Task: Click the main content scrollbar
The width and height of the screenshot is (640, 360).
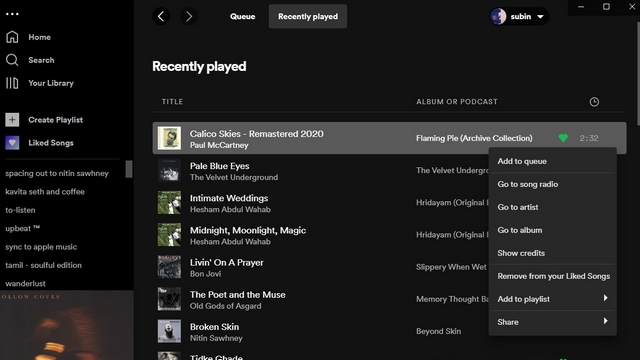Action: tap(638, 73)
